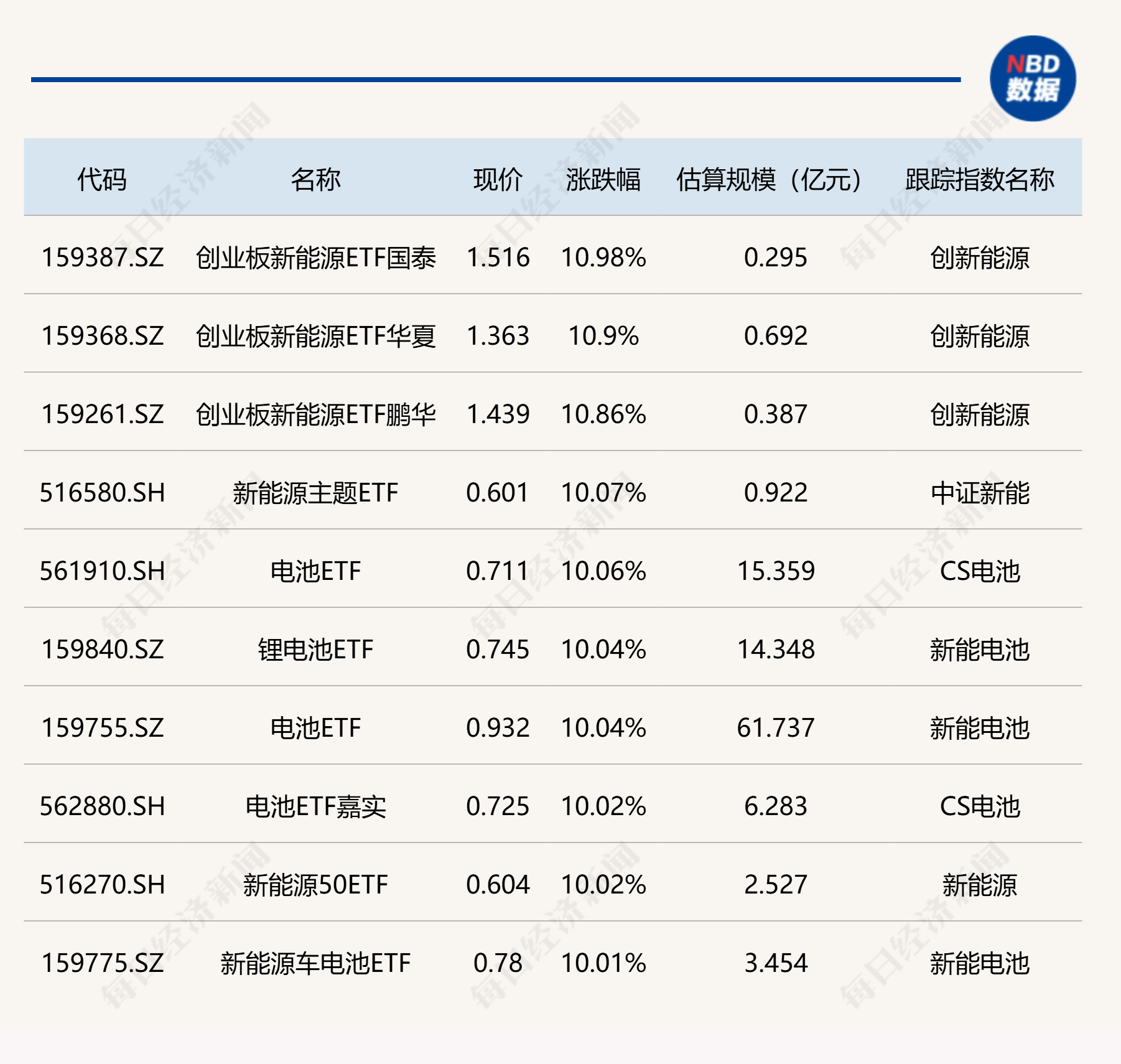The image size is (1121, 1064).
Task: Select 创业板新能源ETF鹏华 name cell
Action: tap(315, 414)
